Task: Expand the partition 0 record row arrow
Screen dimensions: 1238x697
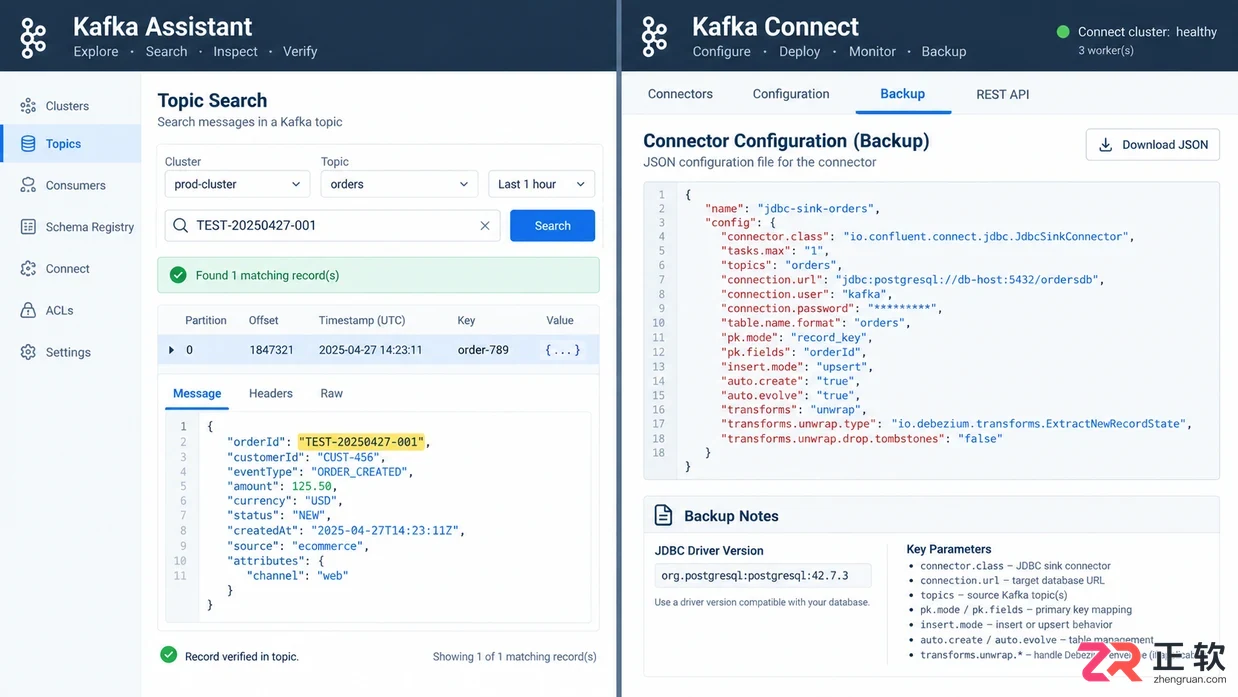Action: pyautogui.click(x=171, y=350)
